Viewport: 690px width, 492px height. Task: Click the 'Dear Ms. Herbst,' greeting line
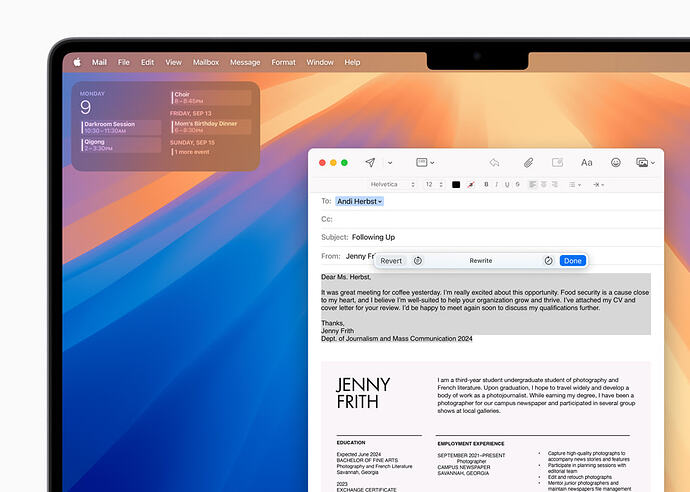point(346,277)
